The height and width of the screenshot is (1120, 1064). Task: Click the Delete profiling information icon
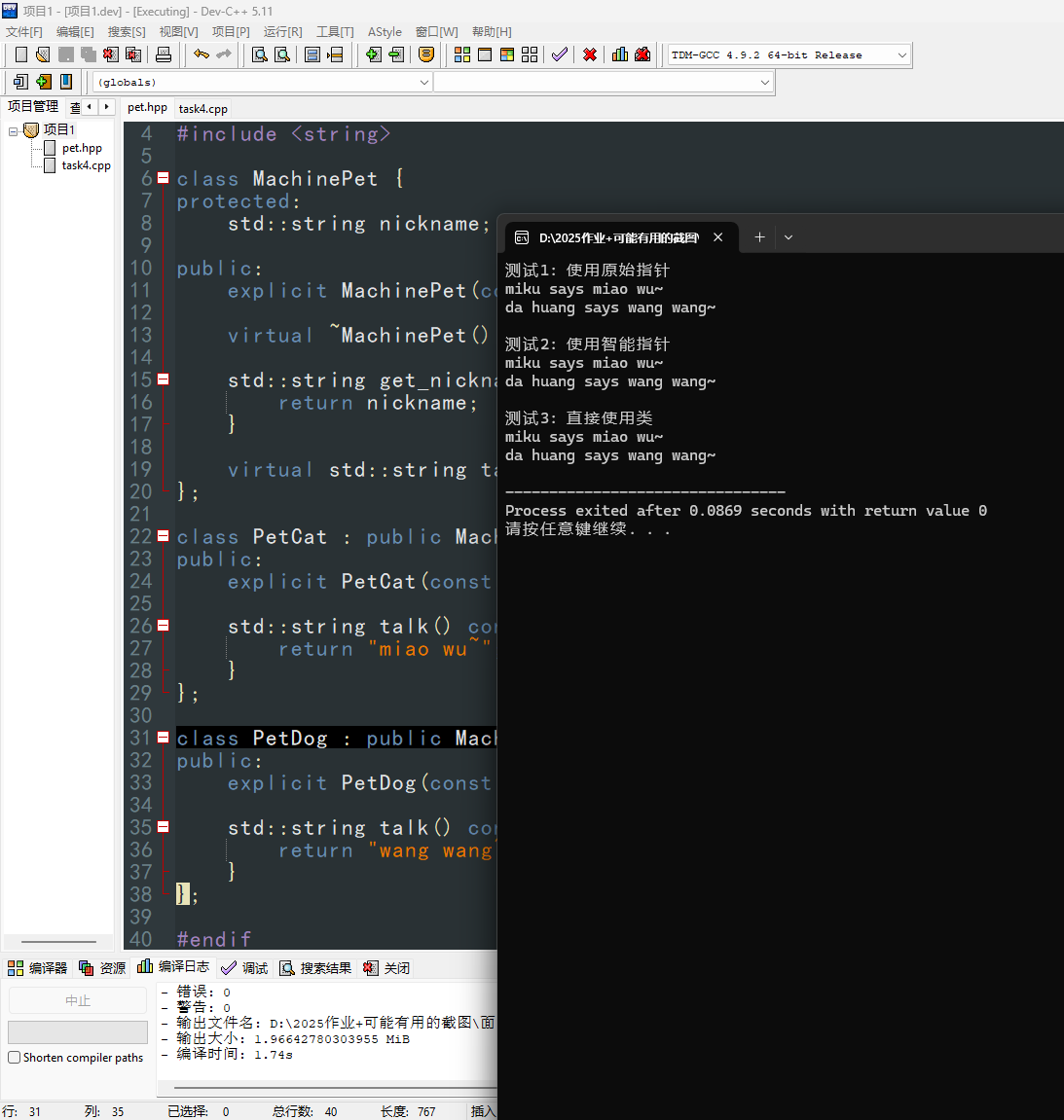pos(642,54)
